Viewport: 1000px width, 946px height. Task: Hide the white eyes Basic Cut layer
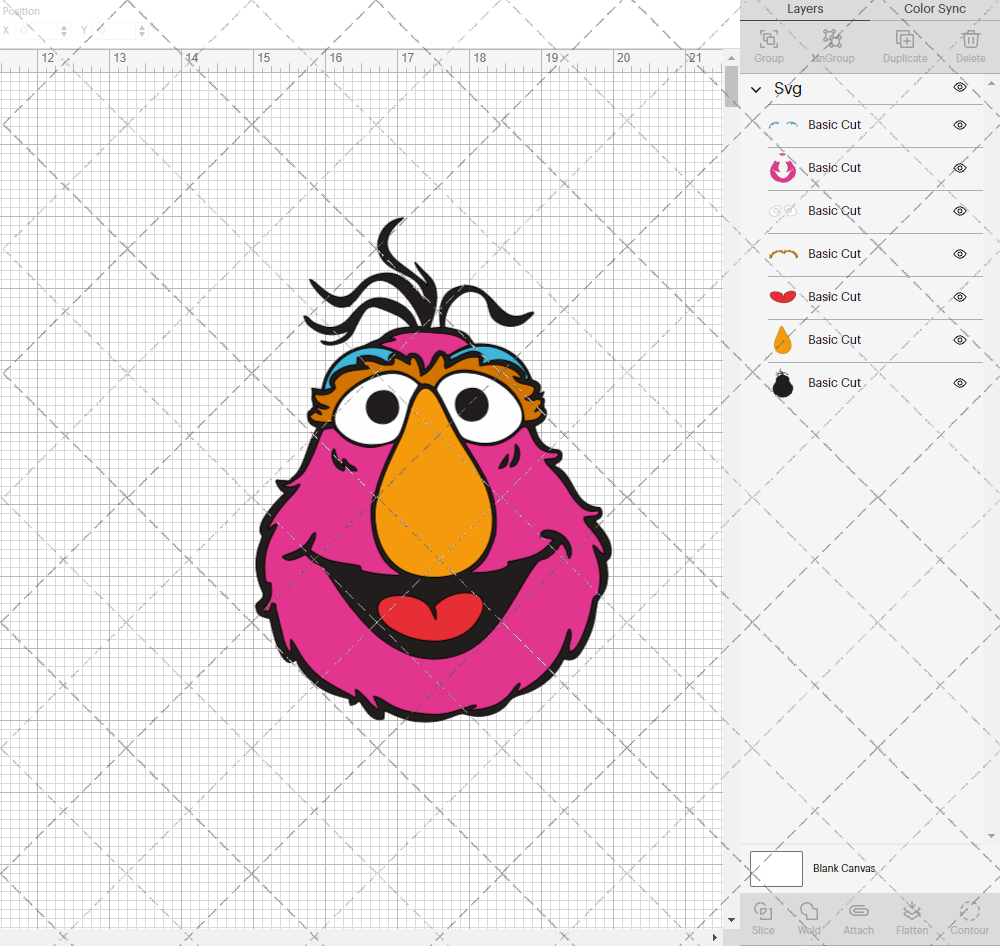coord(960,211)
